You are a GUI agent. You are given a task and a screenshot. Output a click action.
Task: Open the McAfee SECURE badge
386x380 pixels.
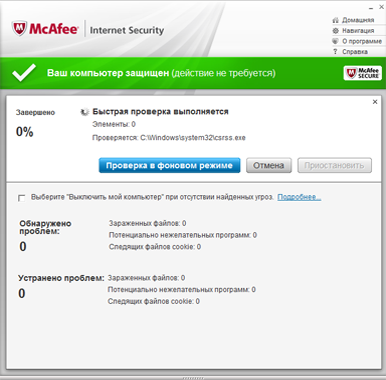(363, 73)
